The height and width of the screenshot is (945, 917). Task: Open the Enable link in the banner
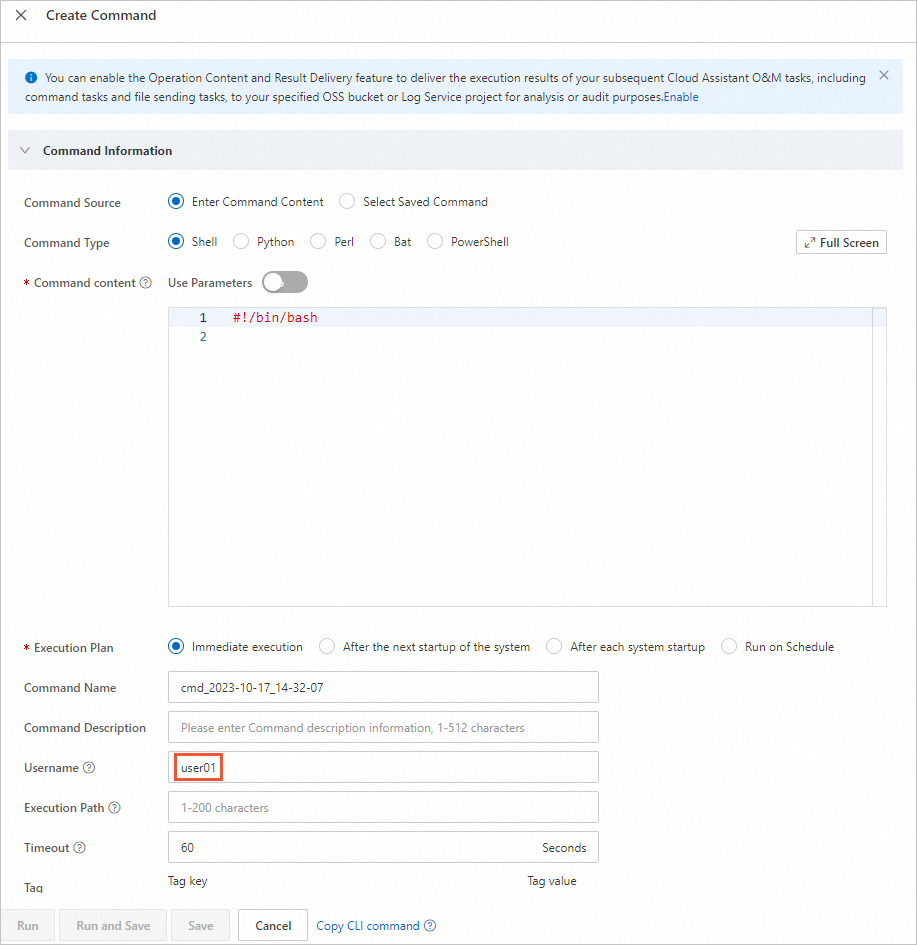681,97
